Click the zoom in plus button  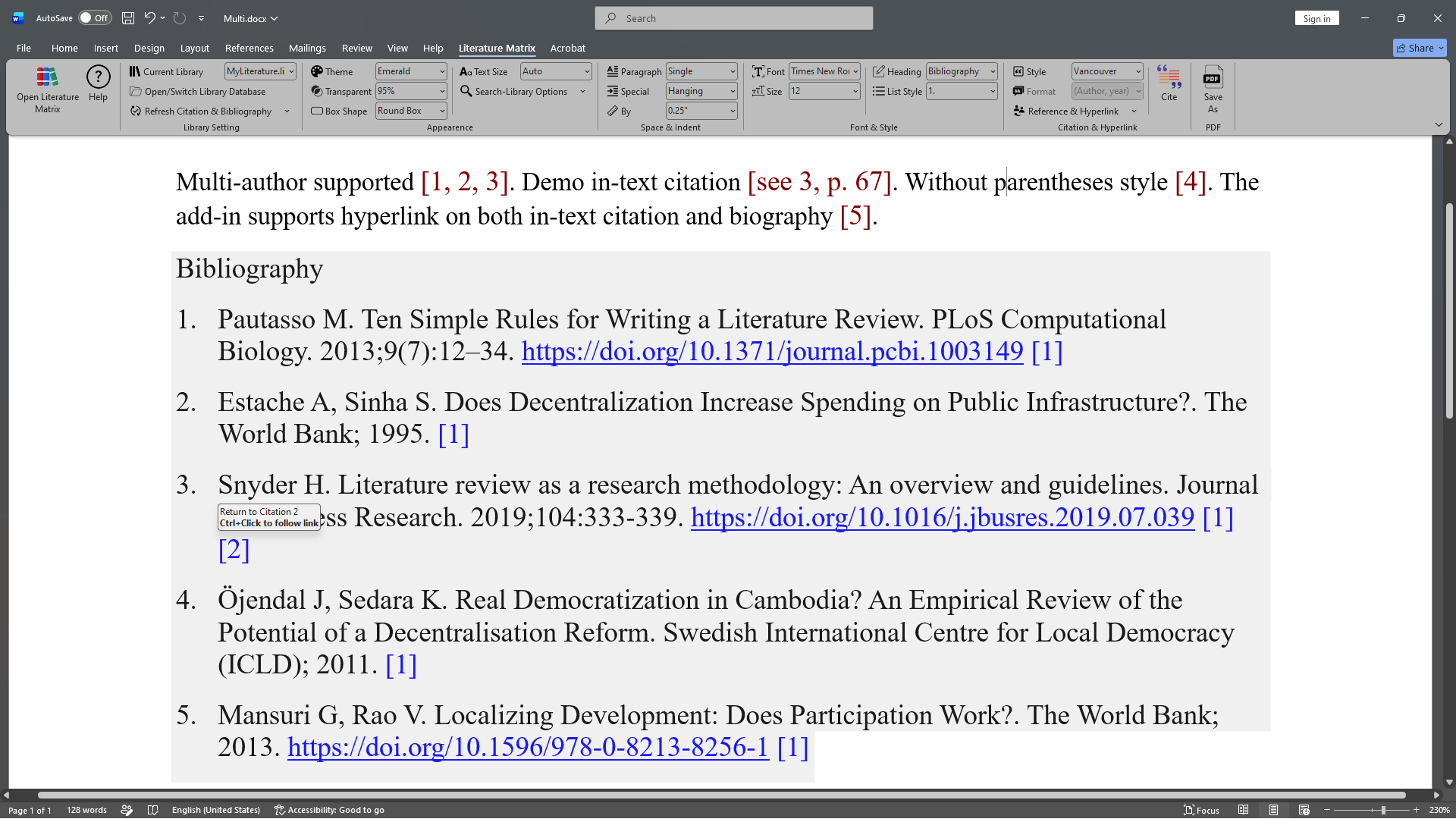1416,810
